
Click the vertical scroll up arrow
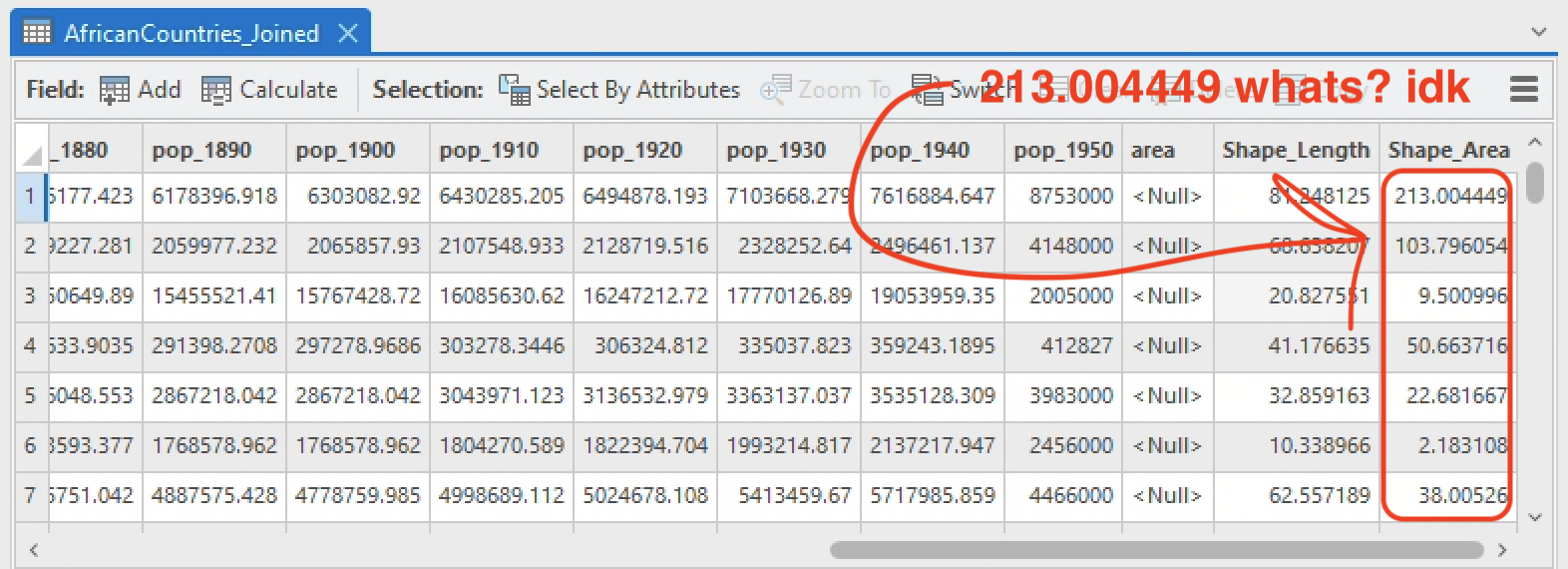1535,142
